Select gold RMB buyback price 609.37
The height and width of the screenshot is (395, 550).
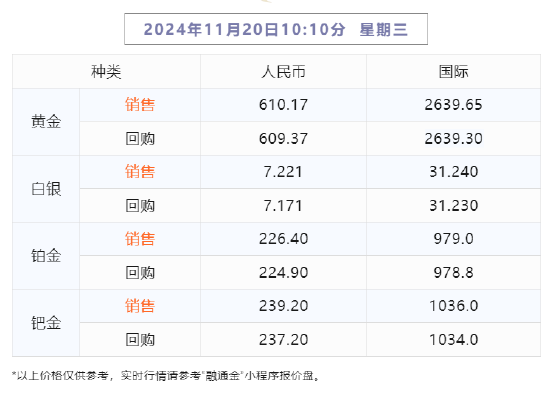click(x=283, y=139)
